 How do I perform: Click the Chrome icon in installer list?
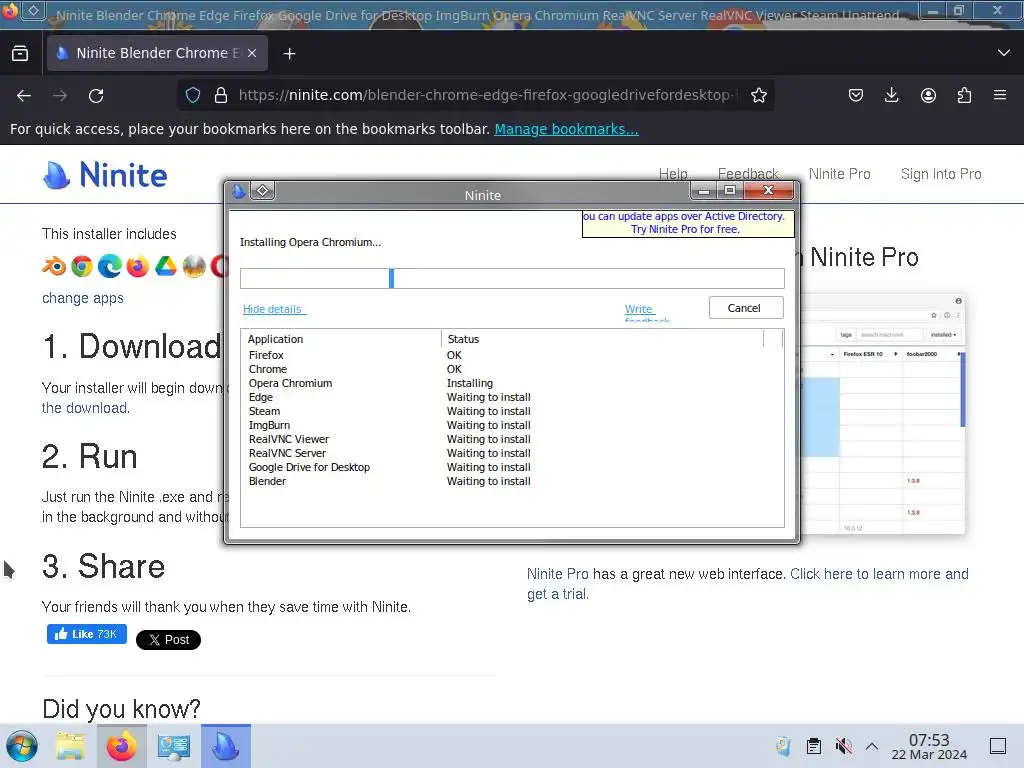[82, 266]
